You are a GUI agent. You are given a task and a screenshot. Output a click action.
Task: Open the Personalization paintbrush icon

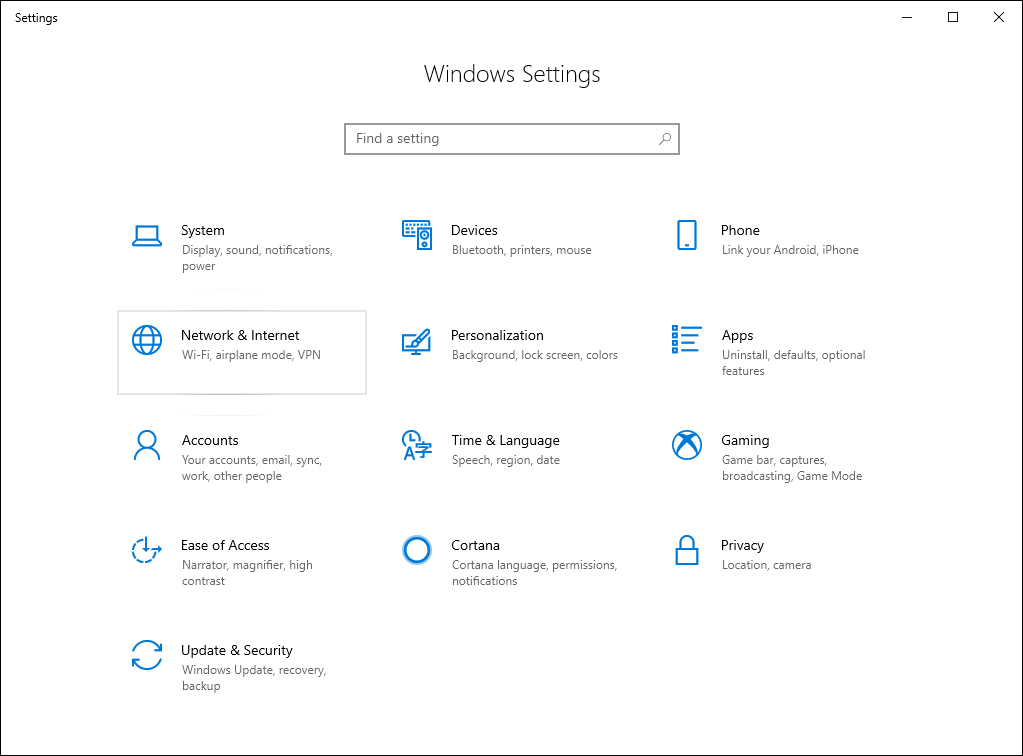[416, 340]
